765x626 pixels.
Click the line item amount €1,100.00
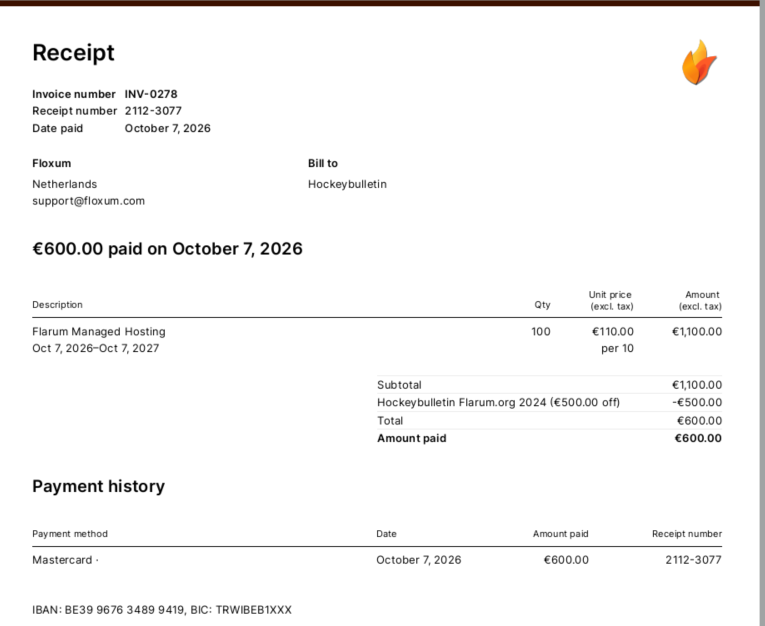[697, 331]
